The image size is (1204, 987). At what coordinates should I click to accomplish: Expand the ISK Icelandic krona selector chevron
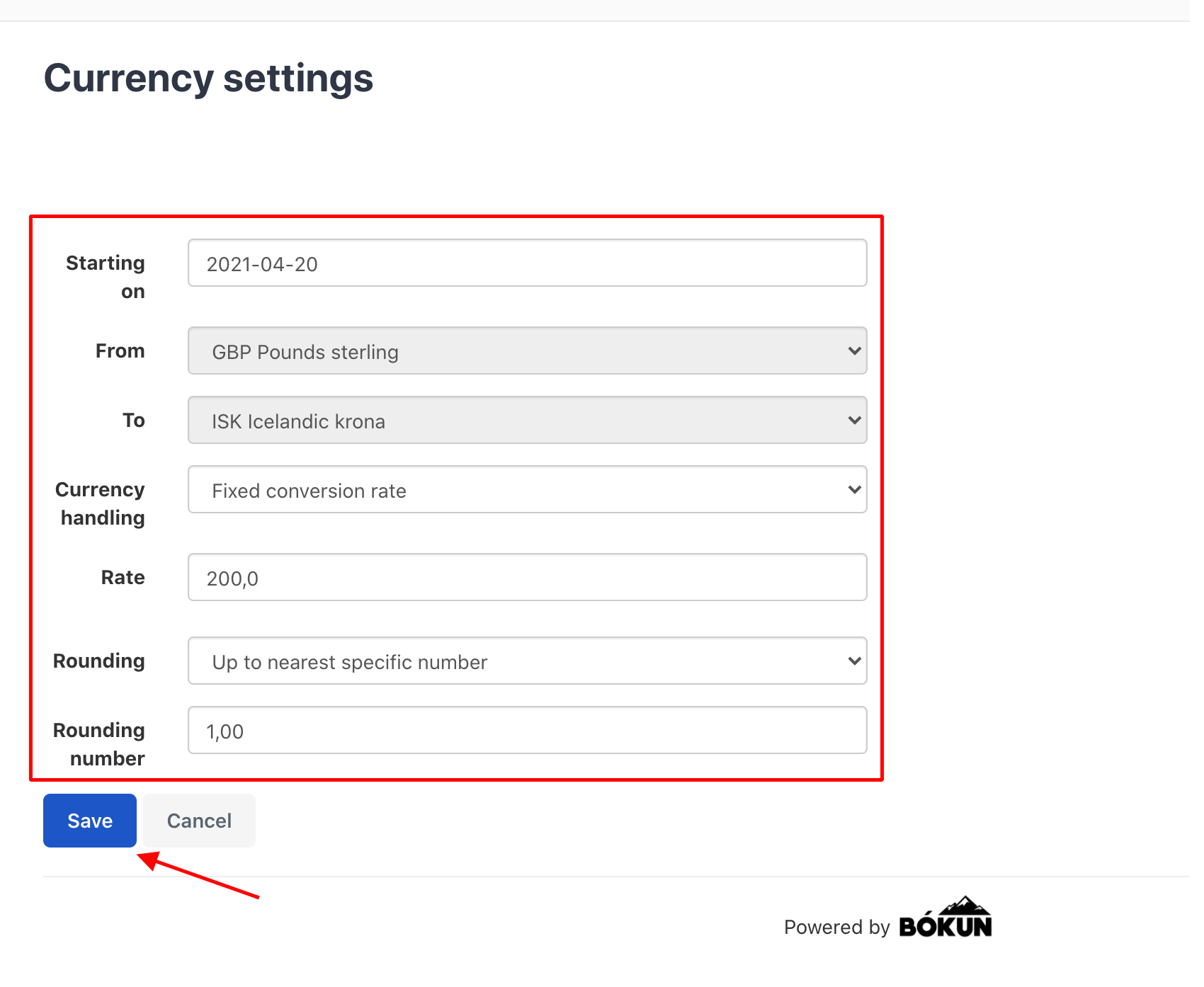tap(853, 420)
